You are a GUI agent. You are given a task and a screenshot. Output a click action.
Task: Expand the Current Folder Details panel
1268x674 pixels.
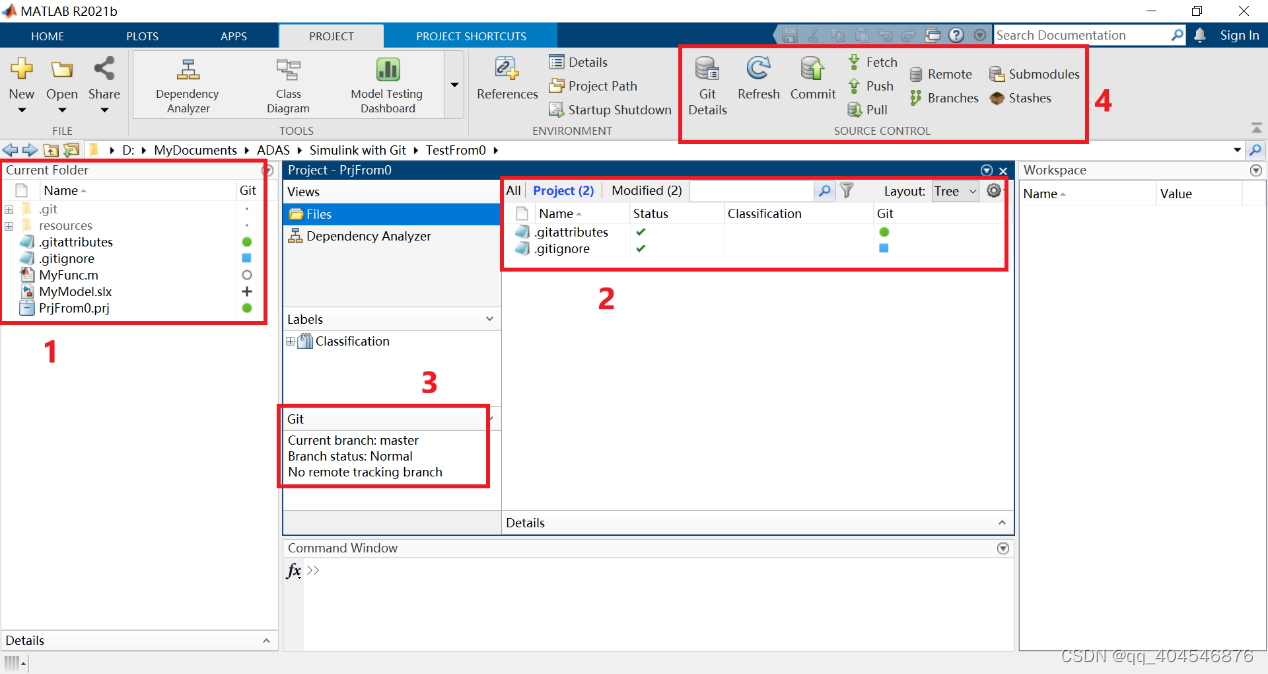[x=267, y=641]
